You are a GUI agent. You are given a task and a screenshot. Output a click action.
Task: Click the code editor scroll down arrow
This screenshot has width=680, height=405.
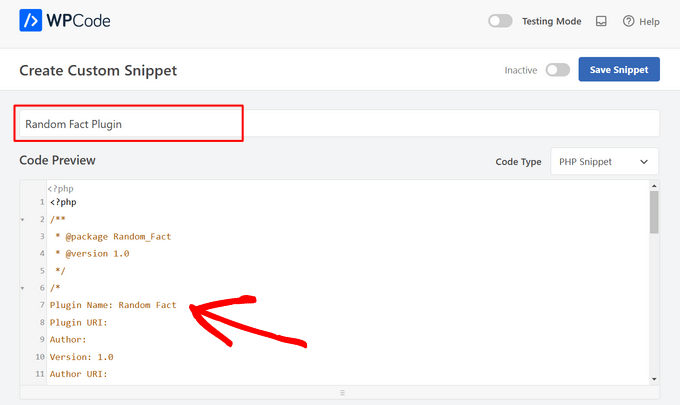click(654, 379)
